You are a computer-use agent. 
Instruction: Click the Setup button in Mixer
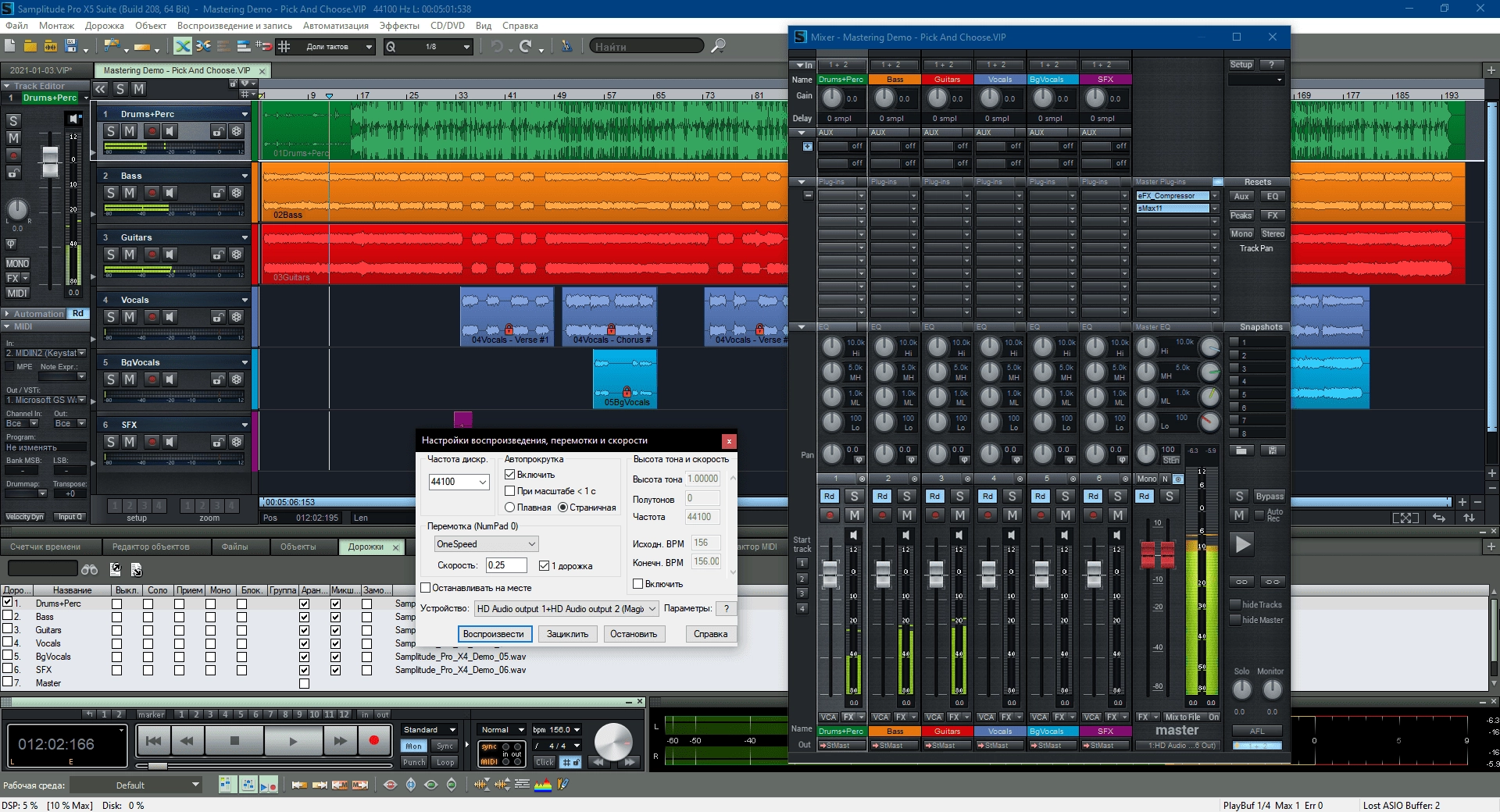pyautogui.click(x=1241, y=65)
